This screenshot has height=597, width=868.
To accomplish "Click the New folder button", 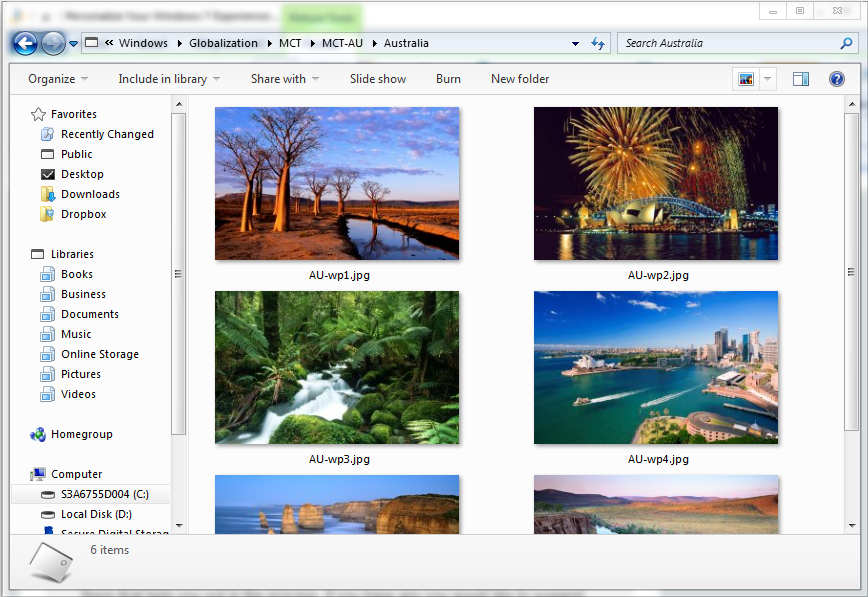I will [520, 79].
